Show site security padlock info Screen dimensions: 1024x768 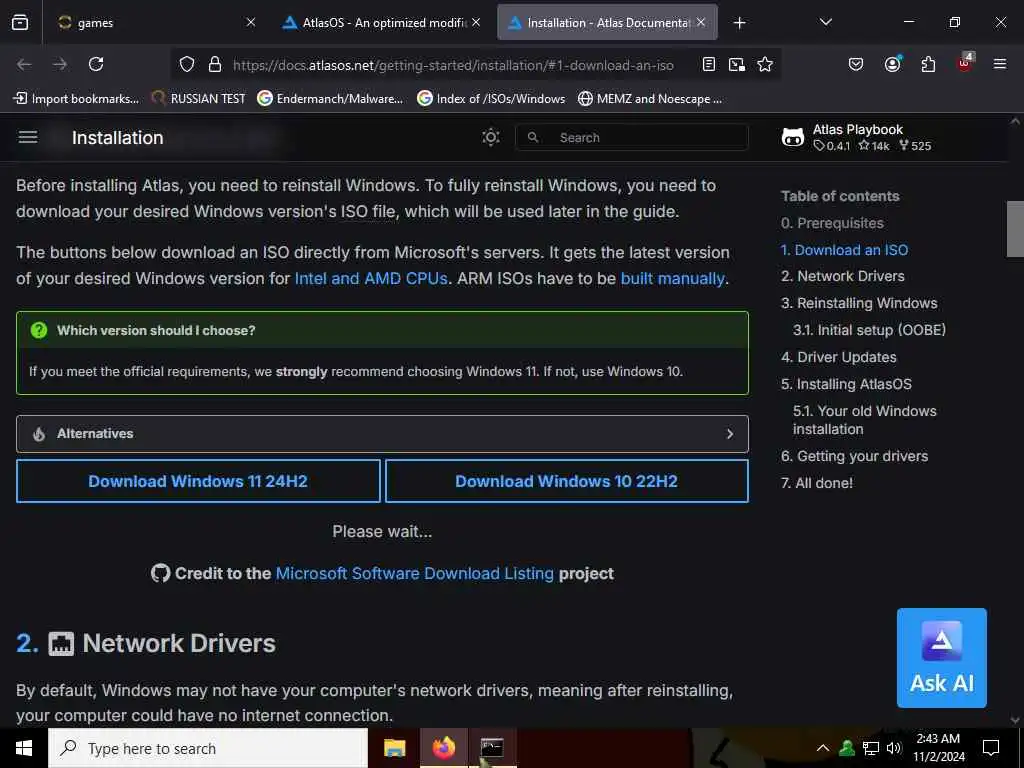pos(214,64)
